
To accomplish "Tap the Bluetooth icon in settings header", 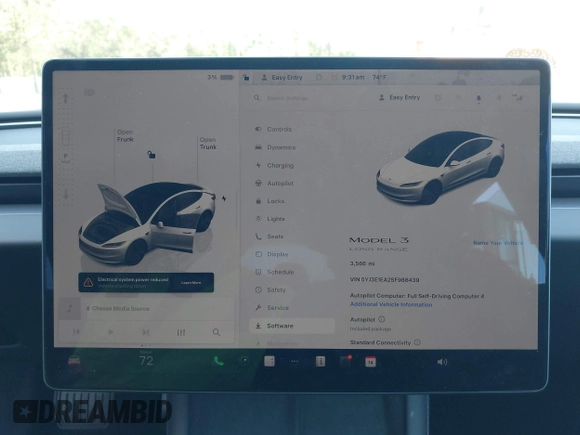I will pos(499,98).
